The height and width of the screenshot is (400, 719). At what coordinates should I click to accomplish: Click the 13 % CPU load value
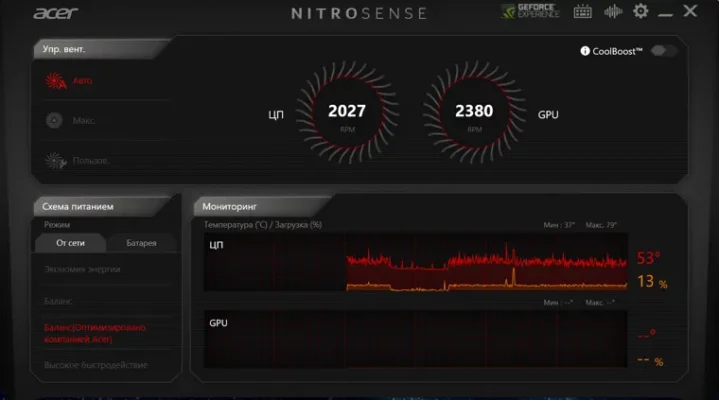coord(652,282)
